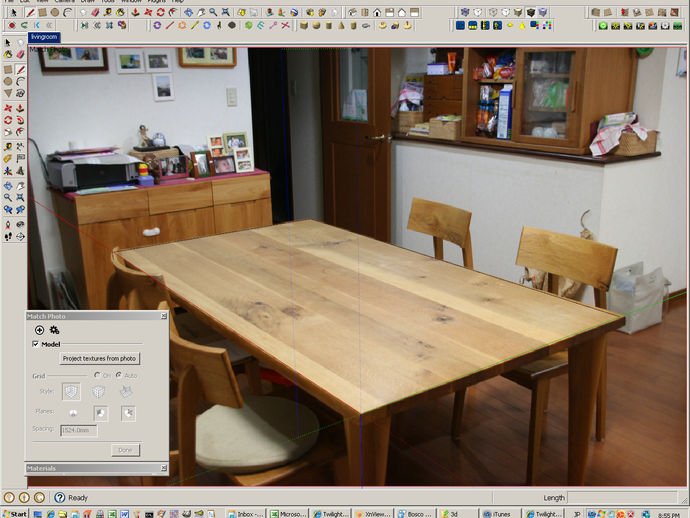Screen dimensions: 690x518
Task: Select the Axes tool
Action: point(8,171)
